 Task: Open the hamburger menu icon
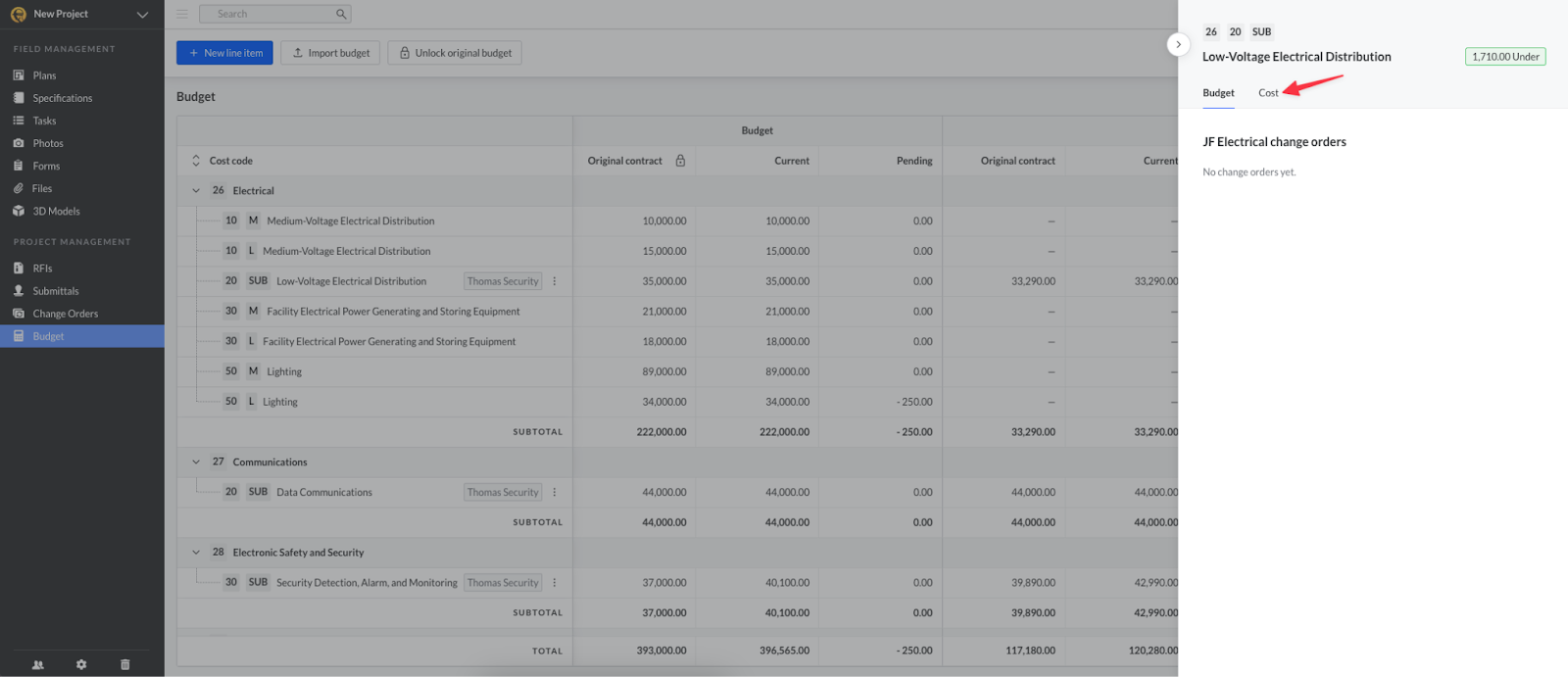pos(182,14)
